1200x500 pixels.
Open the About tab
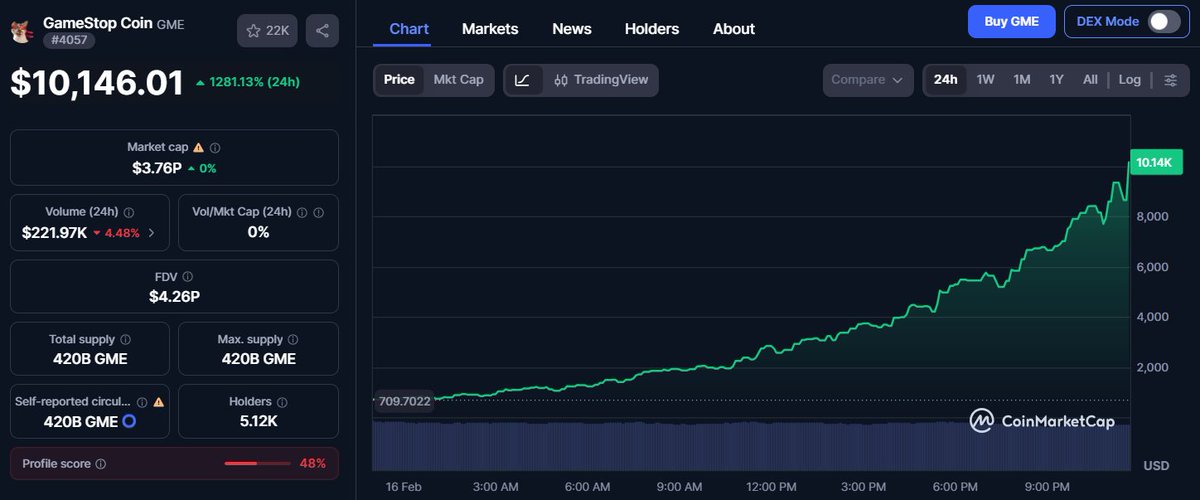click(734, 29)
